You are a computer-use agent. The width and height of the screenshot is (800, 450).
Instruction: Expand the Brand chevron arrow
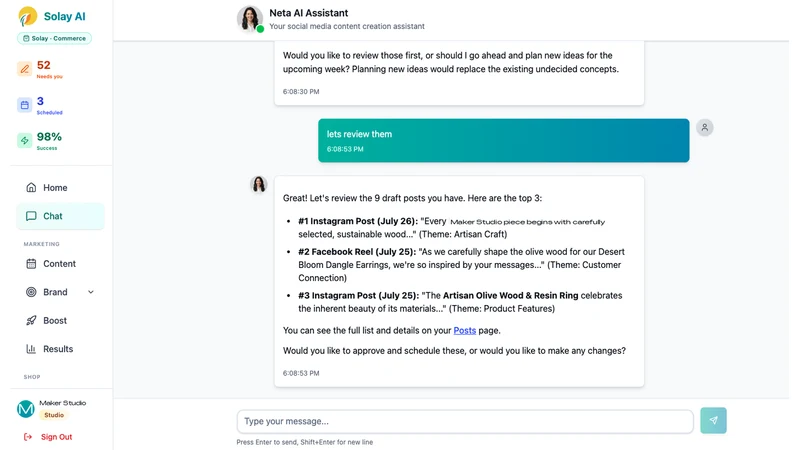91,292
